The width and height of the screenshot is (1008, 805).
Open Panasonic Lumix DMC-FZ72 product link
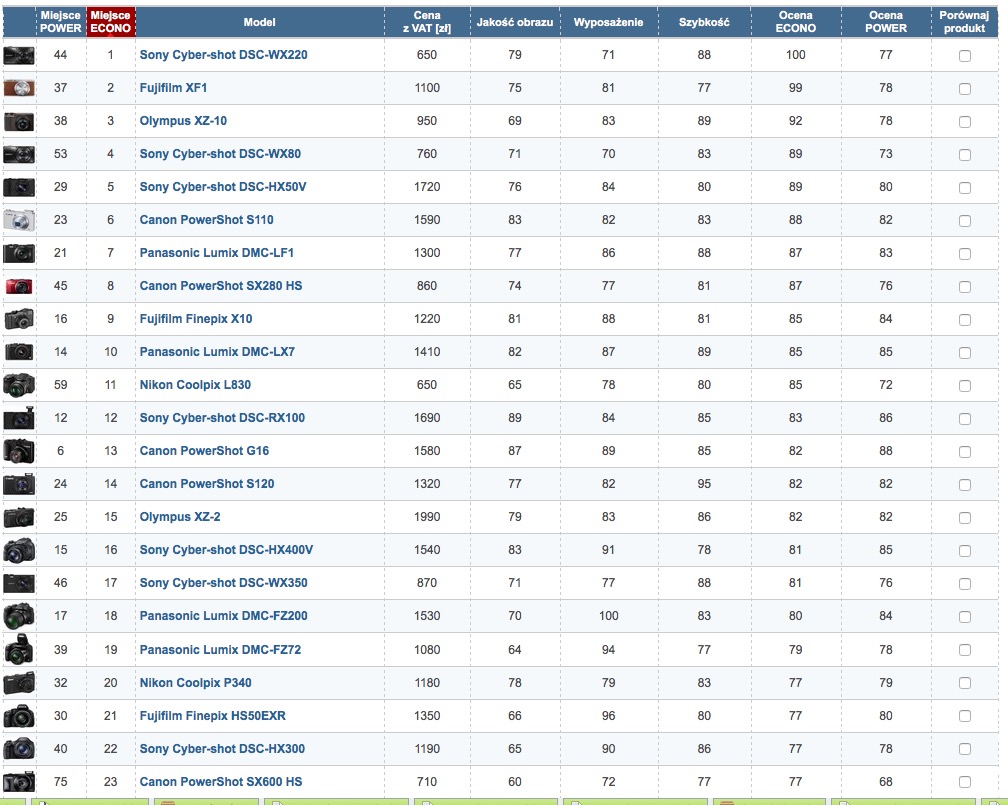220,649
